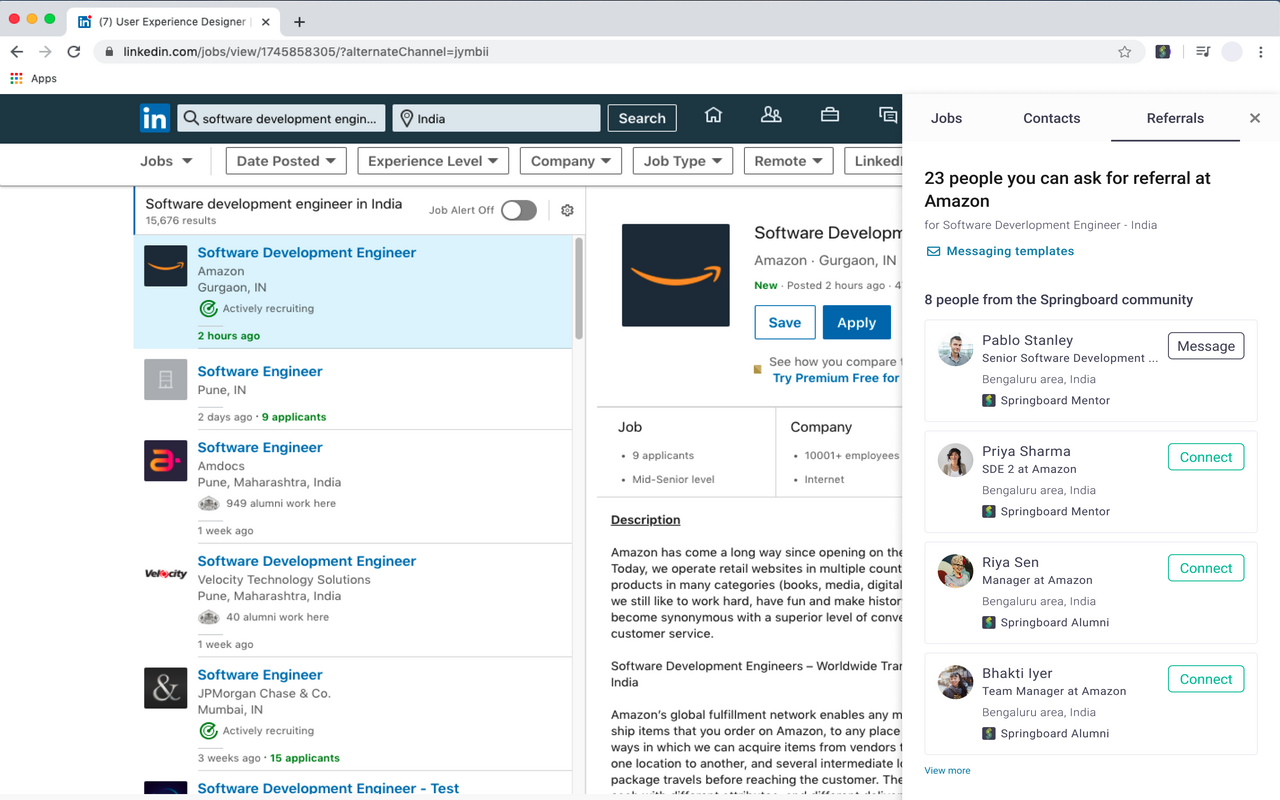Open Priya Sharma's profile photo
Screen dimensions: 1280x800
click(x=956, y=460)
